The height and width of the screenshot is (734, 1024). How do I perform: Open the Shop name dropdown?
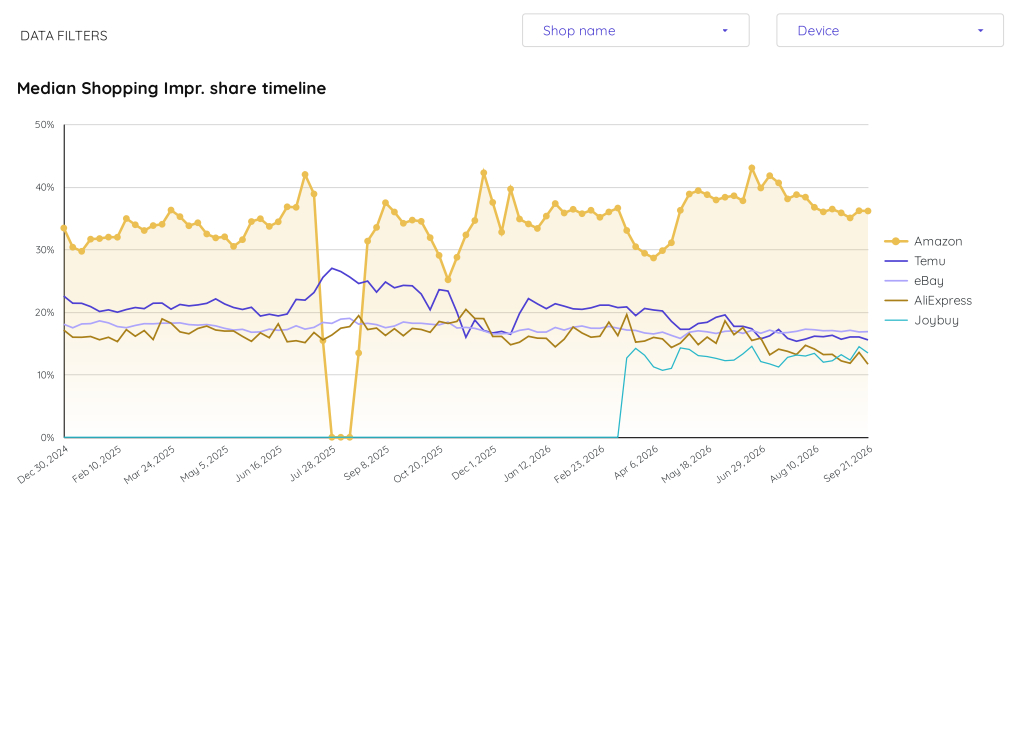coord(635,31)
